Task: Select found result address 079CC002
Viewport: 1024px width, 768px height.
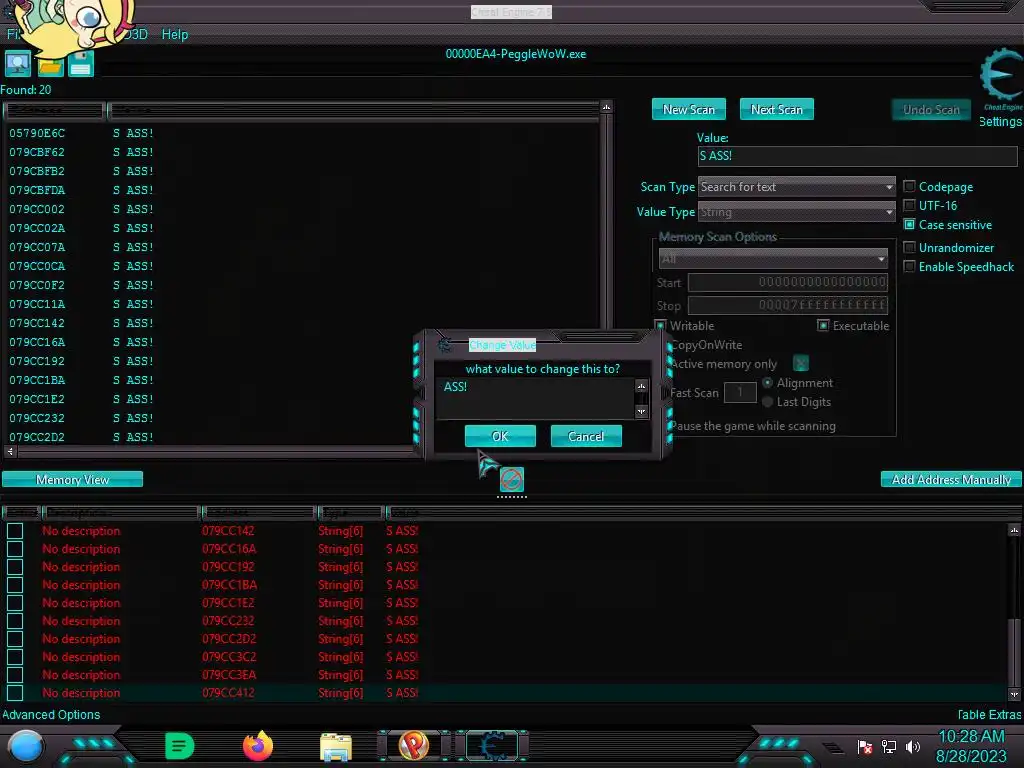Action: [37, 209]
